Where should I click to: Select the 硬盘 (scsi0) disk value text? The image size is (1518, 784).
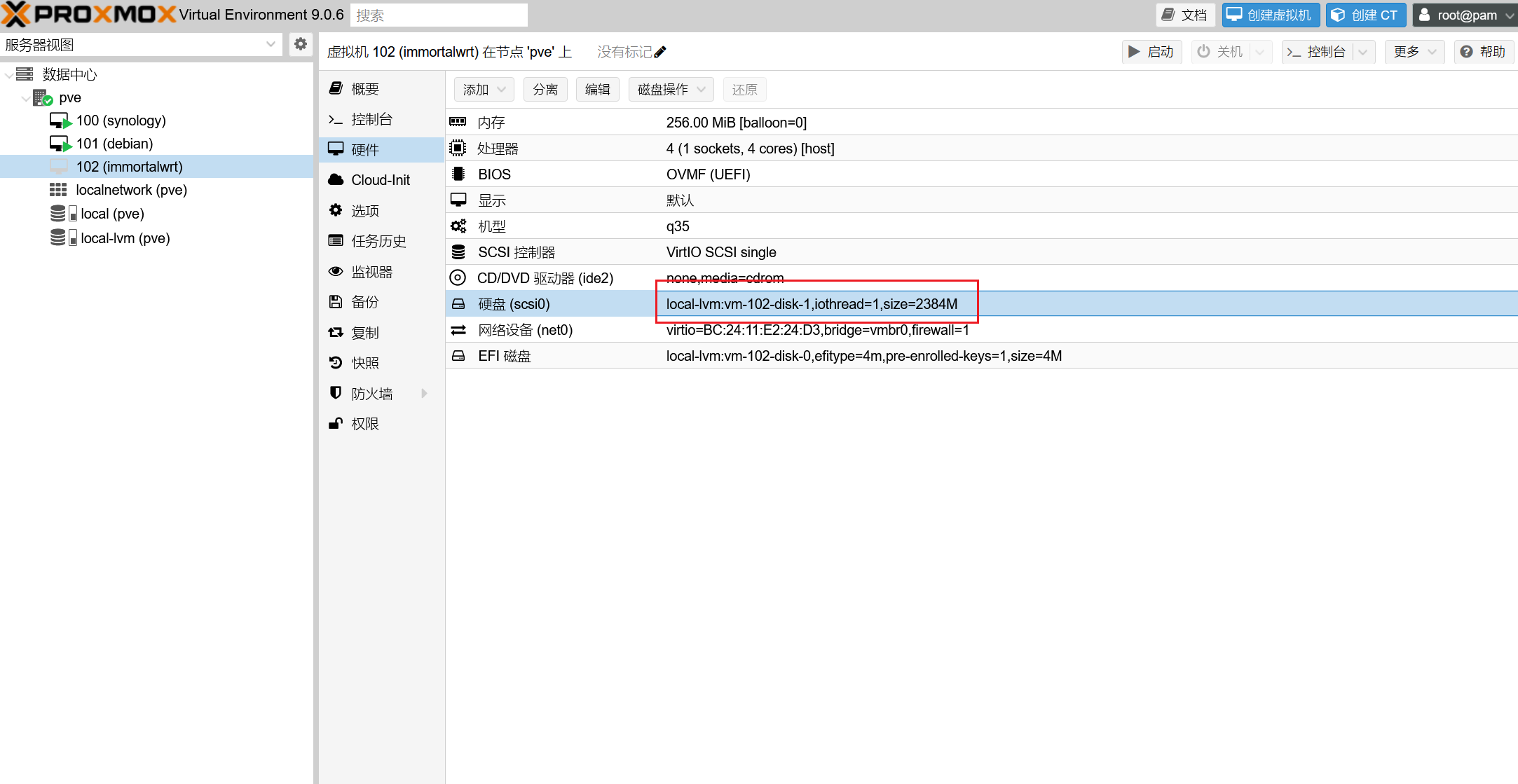pyautogui.click(x=812, y=304)
